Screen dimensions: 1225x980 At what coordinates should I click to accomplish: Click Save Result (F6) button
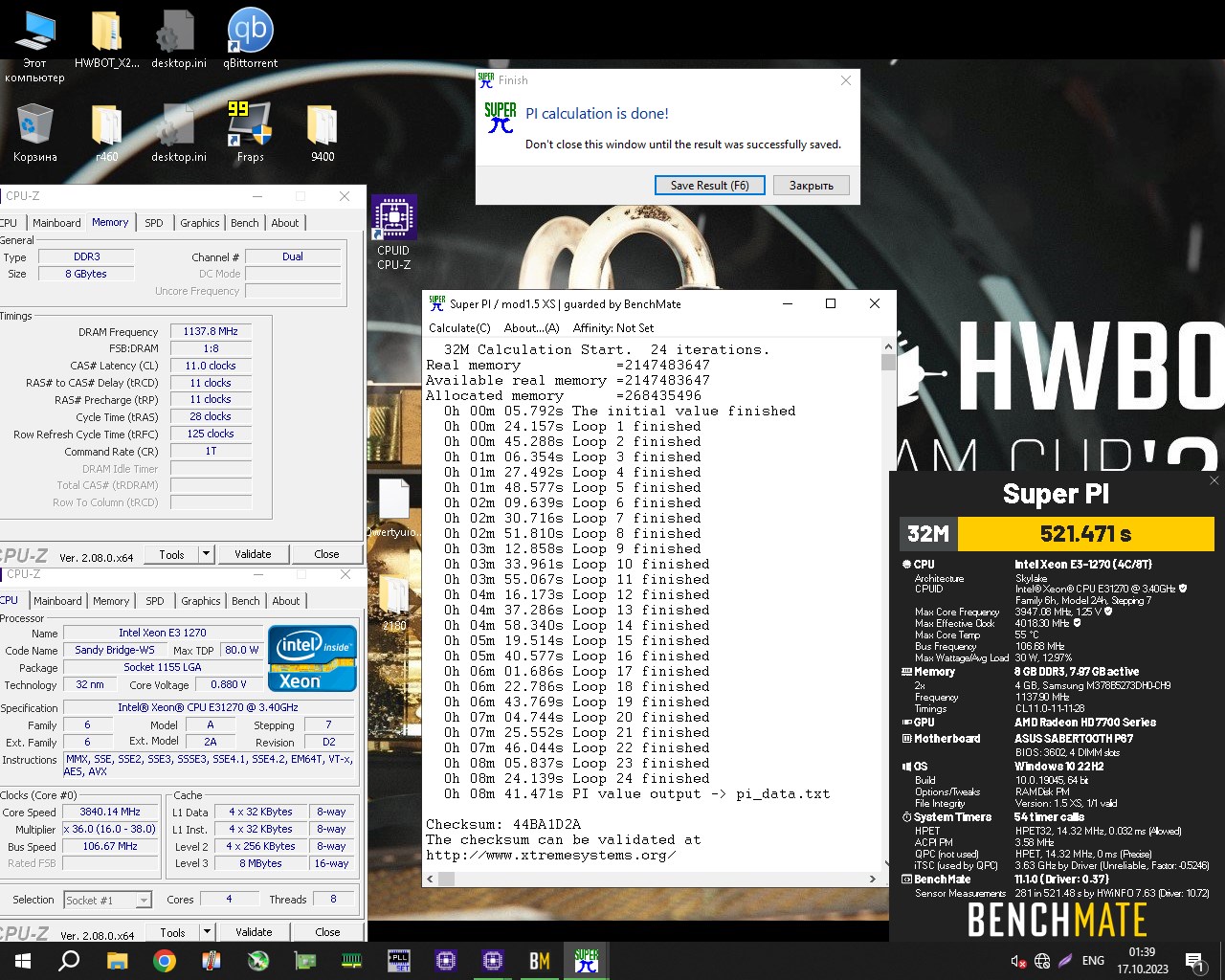point(710,186)
